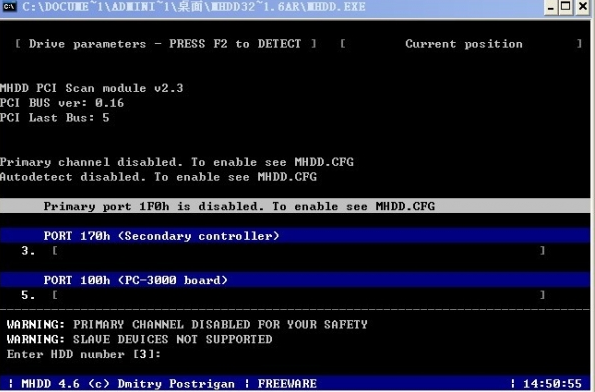
Task: Click the FREEWARE label in status bar
Action: (x=287, y=384)
